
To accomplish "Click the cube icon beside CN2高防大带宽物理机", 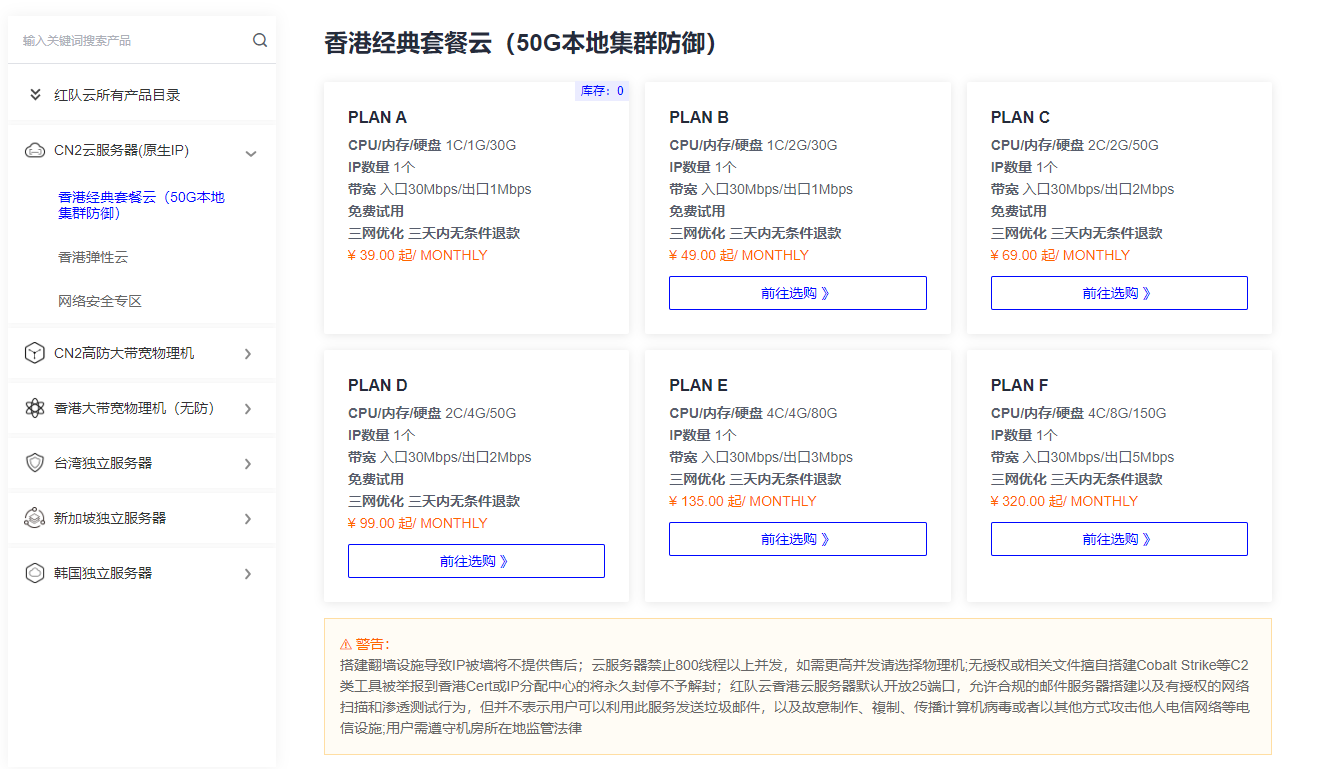I will [35, 353].
